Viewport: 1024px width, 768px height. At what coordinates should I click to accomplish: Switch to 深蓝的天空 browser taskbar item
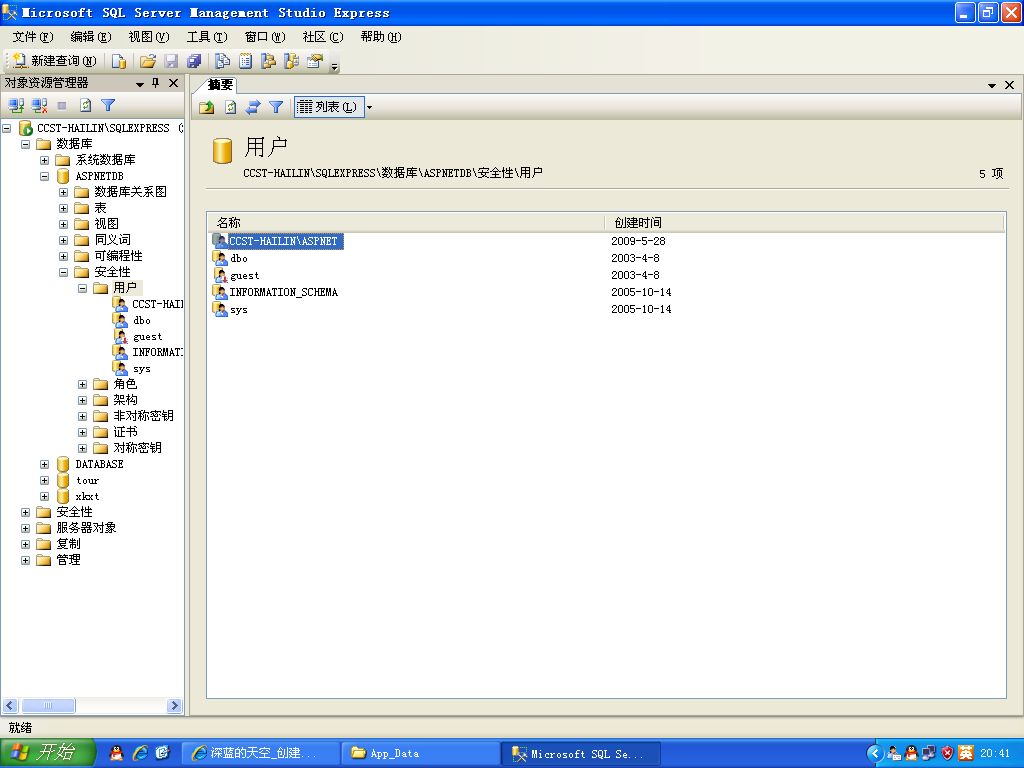[x=260, y=753]
